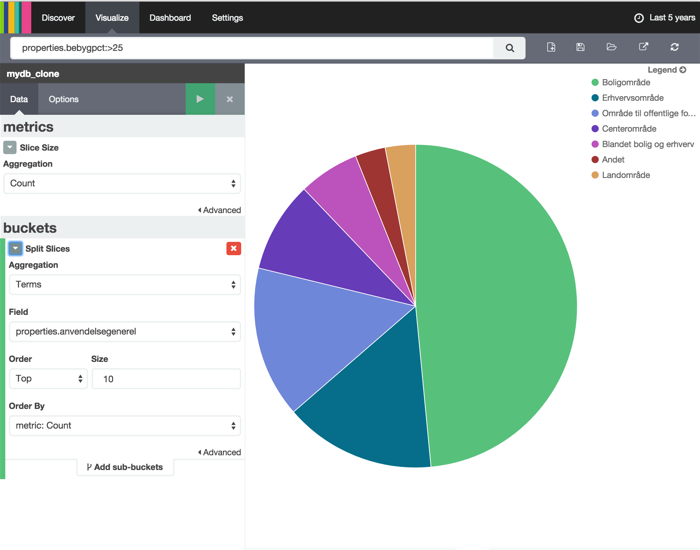Create a new visualization document icon
Screen dimensions: 700x550
551,47
